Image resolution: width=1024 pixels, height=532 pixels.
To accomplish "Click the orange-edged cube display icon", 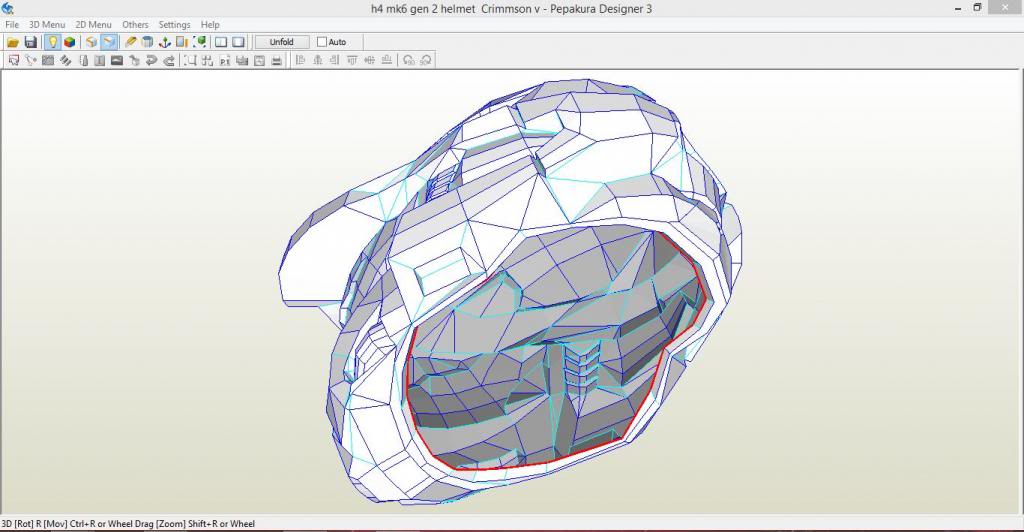I will pyautogui.click(x=91, y=42).
